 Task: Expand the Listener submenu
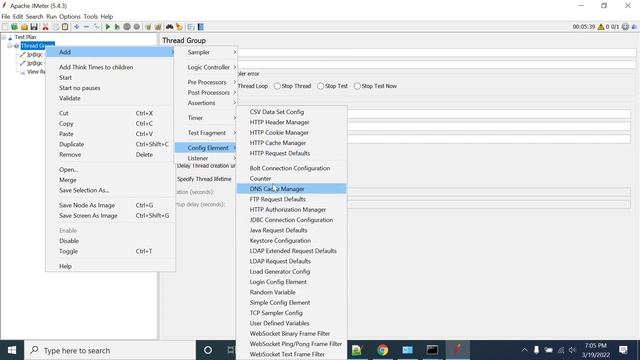[206, 158]
